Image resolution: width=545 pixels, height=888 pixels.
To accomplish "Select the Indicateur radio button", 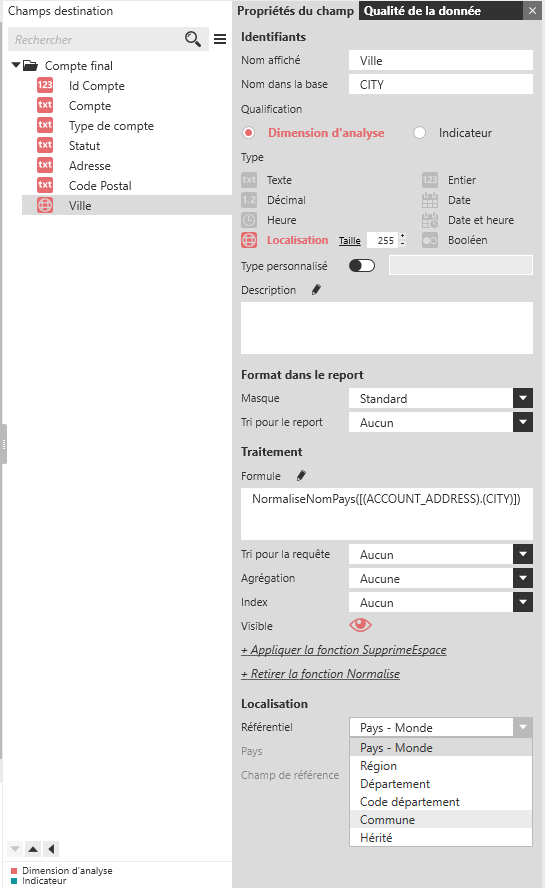I will click(x=419, y=133).
